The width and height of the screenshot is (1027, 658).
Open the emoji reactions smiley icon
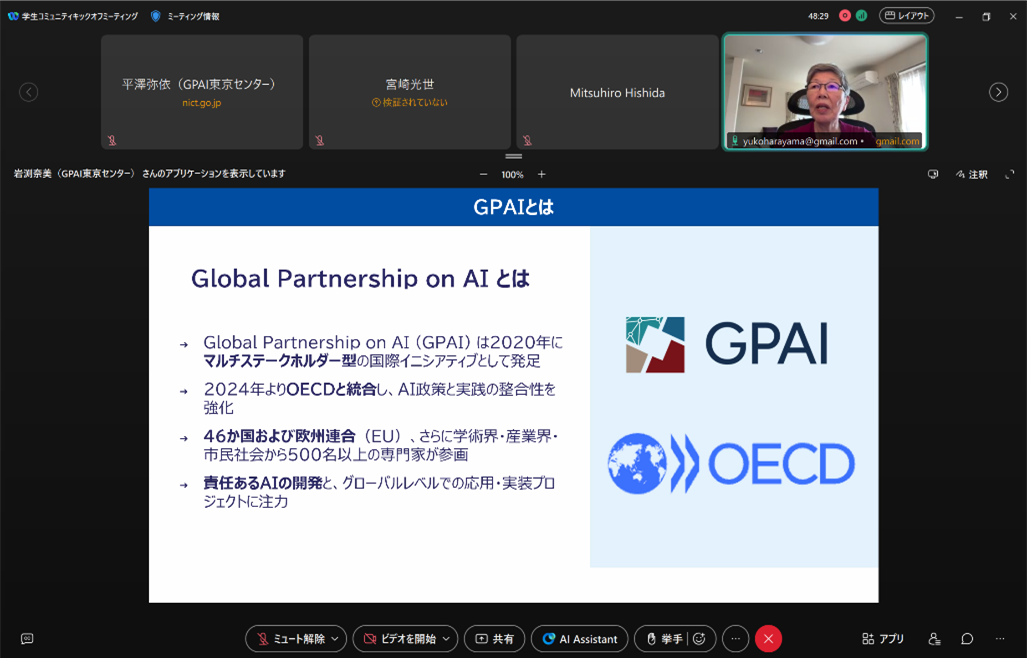point(700,638)
